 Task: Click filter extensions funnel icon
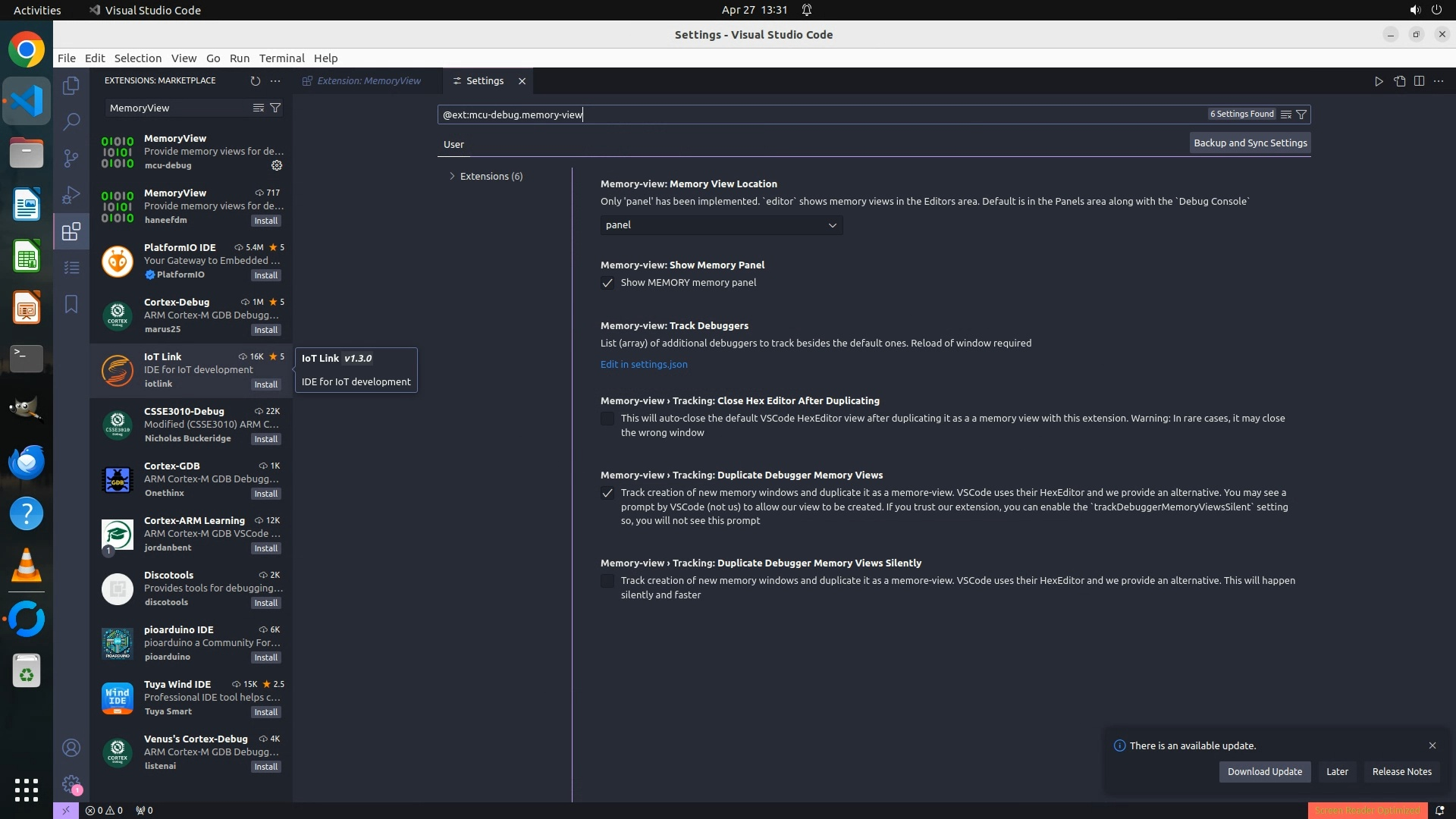pos(276,108)
